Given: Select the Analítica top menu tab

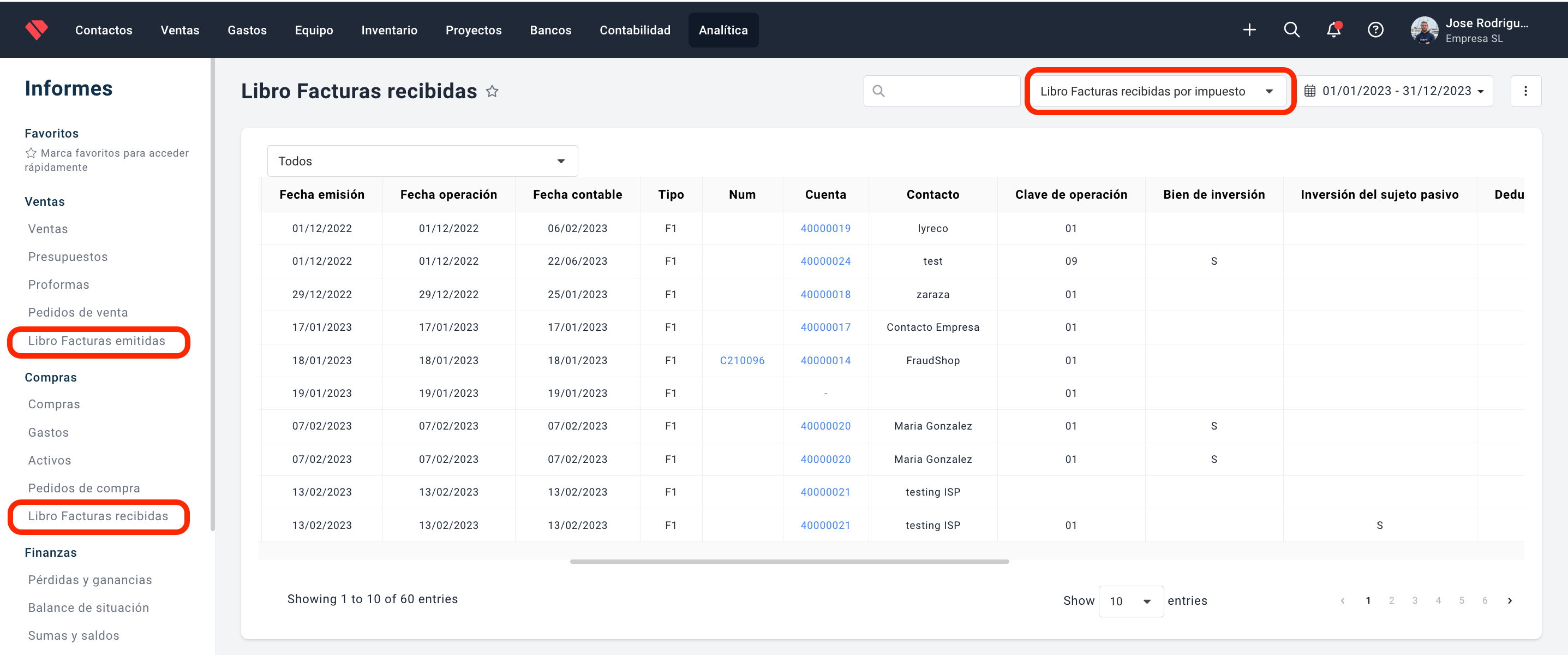Looking at the screenshot, I should [x=723, y=30].
